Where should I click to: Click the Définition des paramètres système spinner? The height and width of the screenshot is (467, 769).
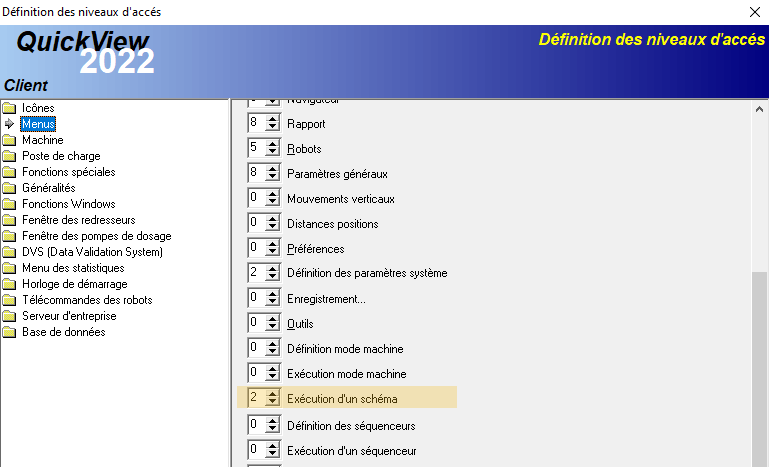click(273, 272)
